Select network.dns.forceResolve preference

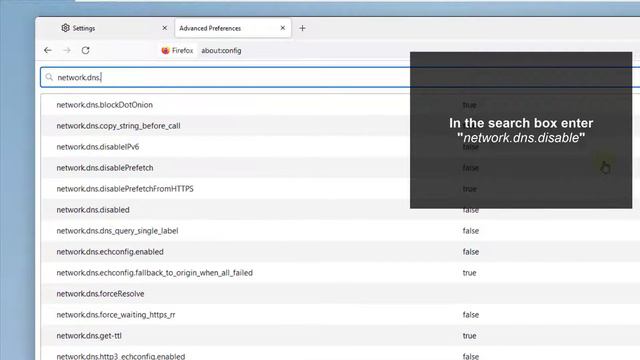click(100, 294)
